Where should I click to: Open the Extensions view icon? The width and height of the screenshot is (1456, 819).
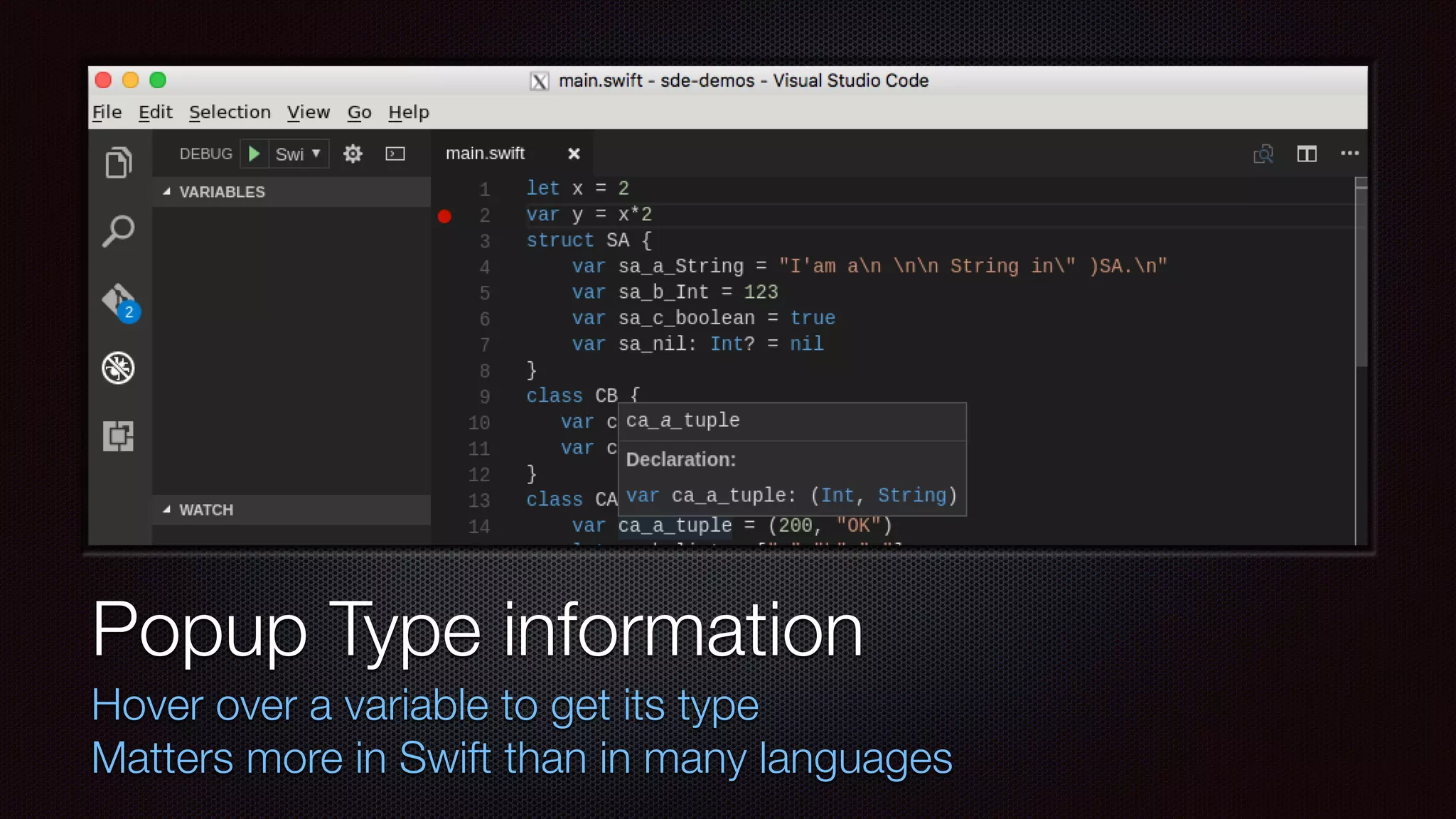click(118, 436)
